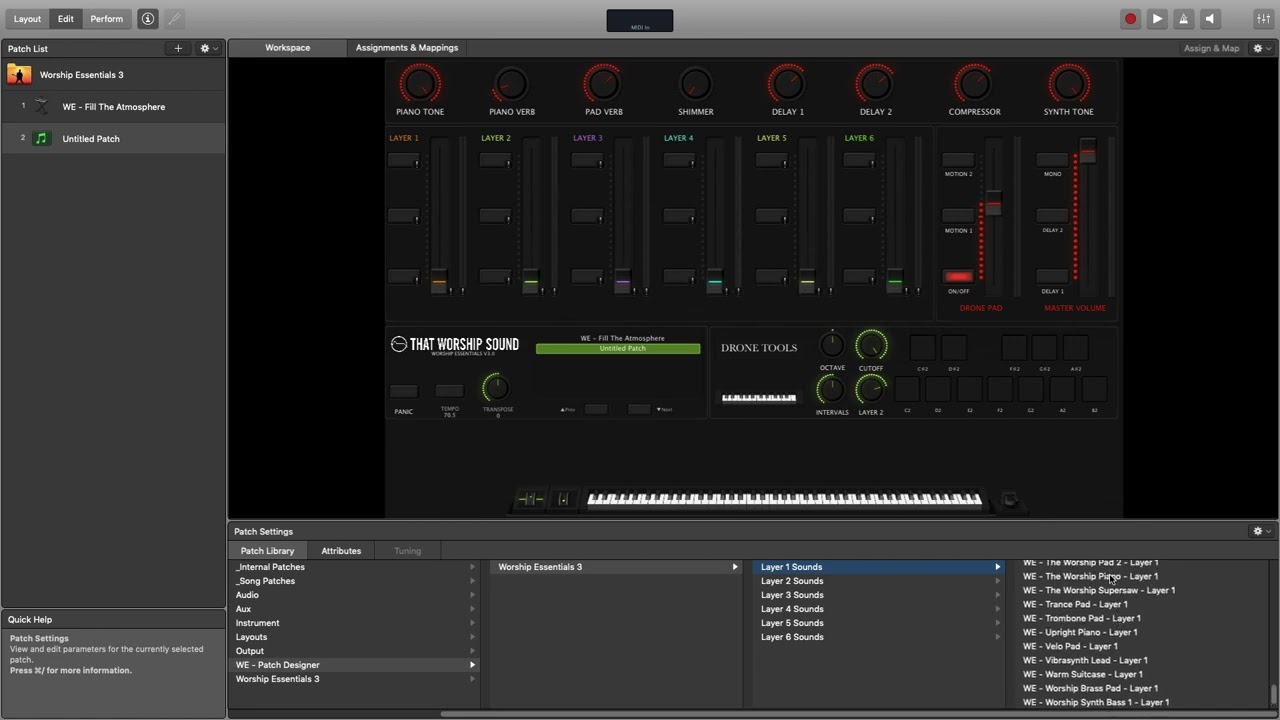
Task: Click the LAYER 1 volume fader handle
Action: point(438,282)
